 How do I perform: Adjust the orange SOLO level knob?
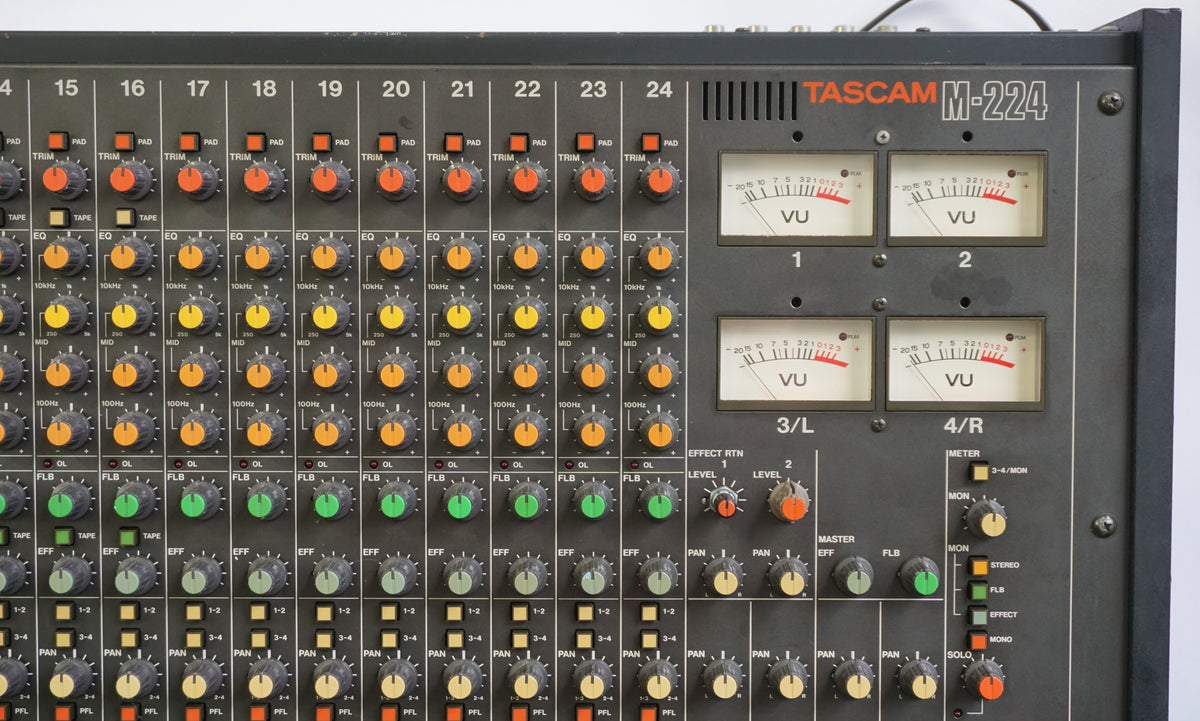pyautogui.click(x=990, y=688)
